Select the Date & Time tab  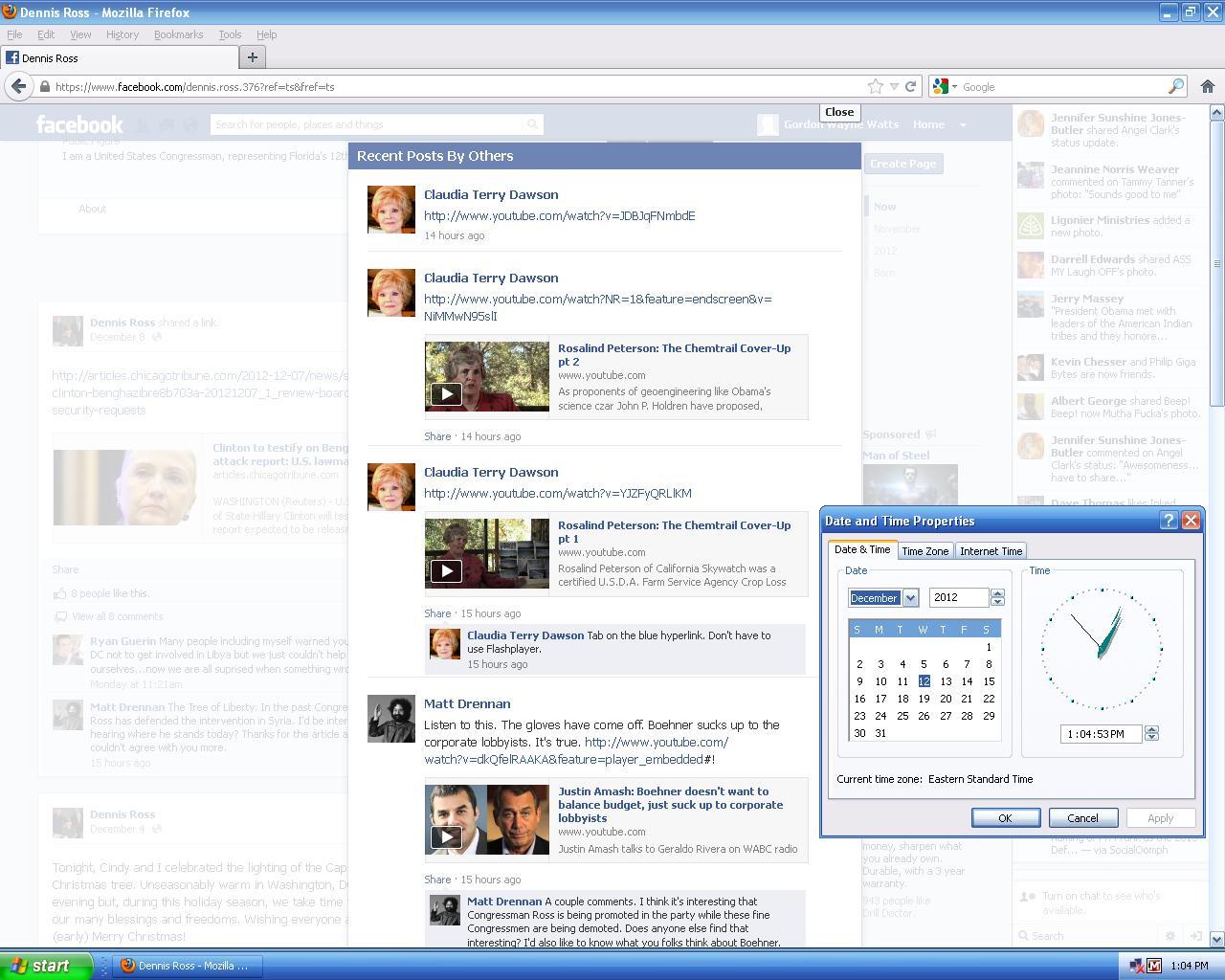pyautogui.click(x=862, y=549)
